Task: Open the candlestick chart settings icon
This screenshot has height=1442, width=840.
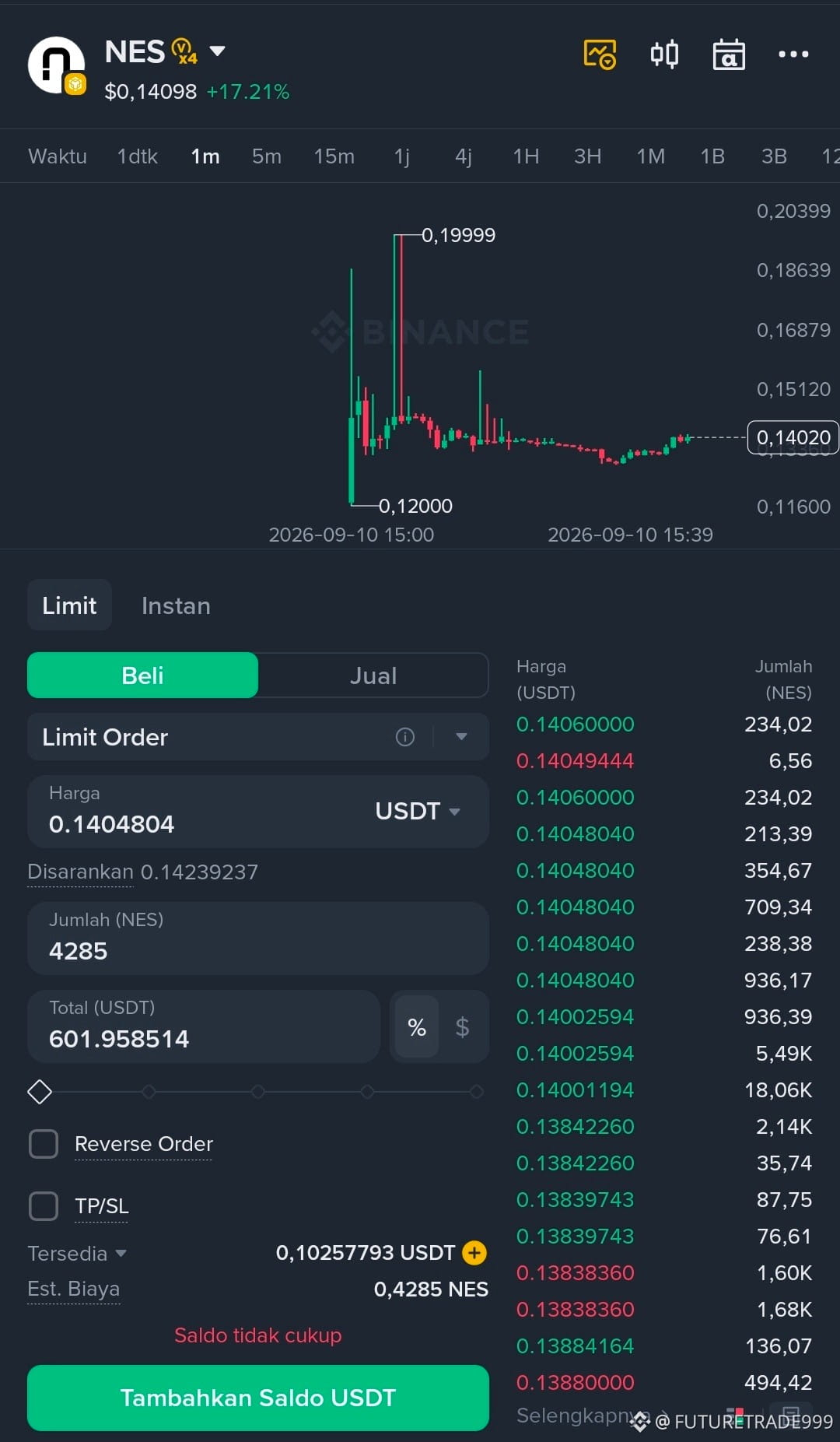Action: point(664,54)
